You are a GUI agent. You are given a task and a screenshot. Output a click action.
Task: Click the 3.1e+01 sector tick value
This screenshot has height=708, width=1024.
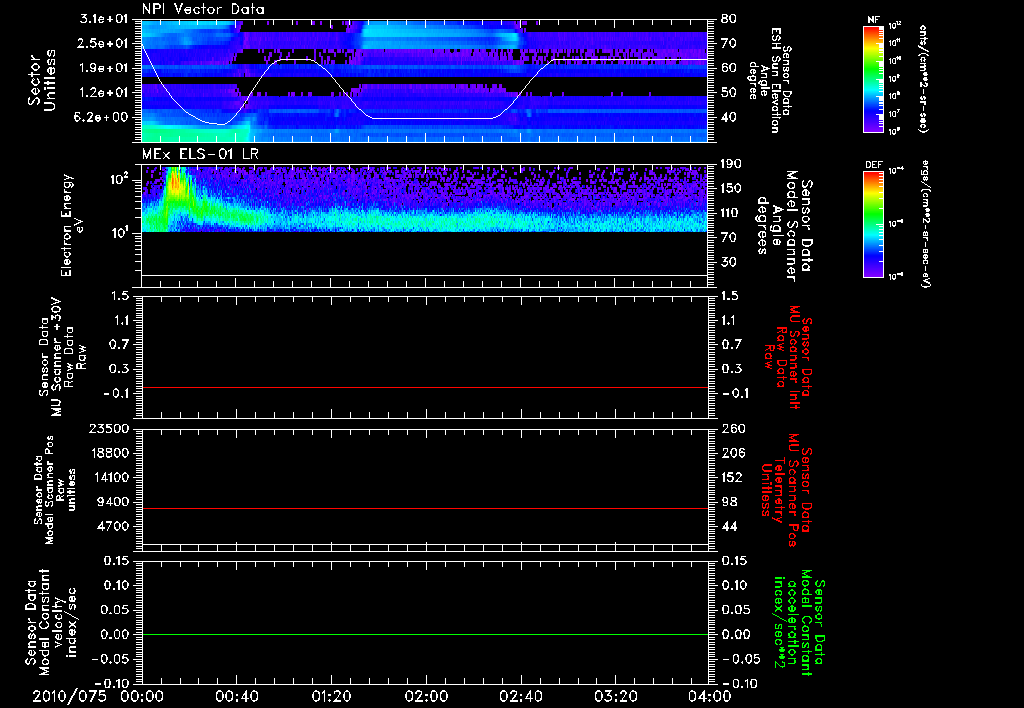coord(104,19)
